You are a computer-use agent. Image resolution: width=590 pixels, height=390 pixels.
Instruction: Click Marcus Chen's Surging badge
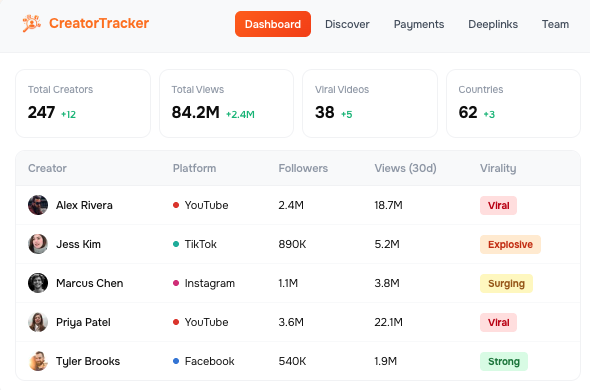(506, 283)
